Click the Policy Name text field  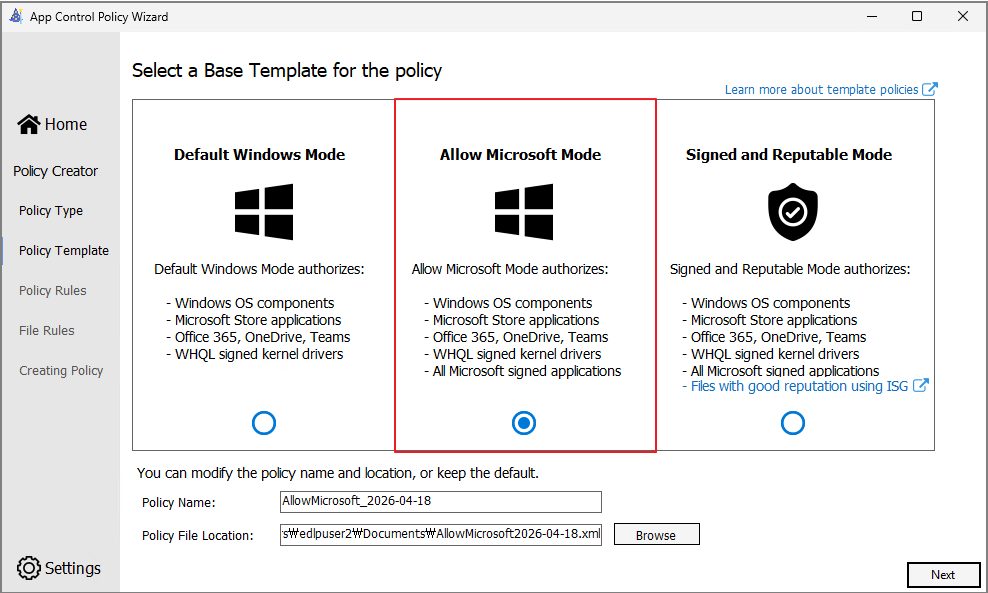pos(440,502)
